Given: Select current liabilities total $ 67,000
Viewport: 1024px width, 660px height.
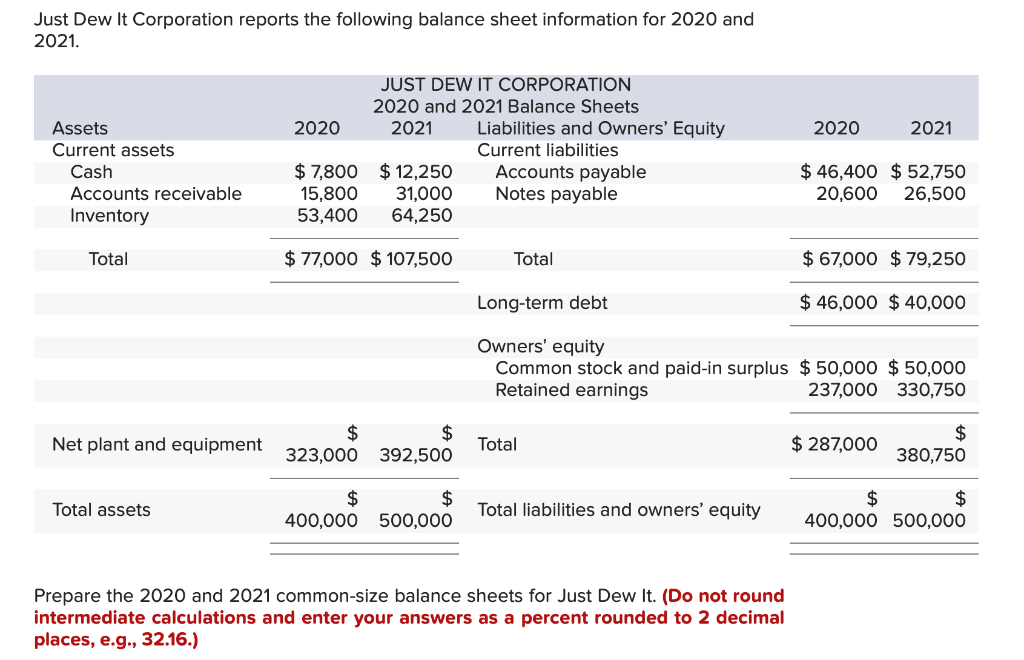Looking at the screenshot, I should click(840, 259).
